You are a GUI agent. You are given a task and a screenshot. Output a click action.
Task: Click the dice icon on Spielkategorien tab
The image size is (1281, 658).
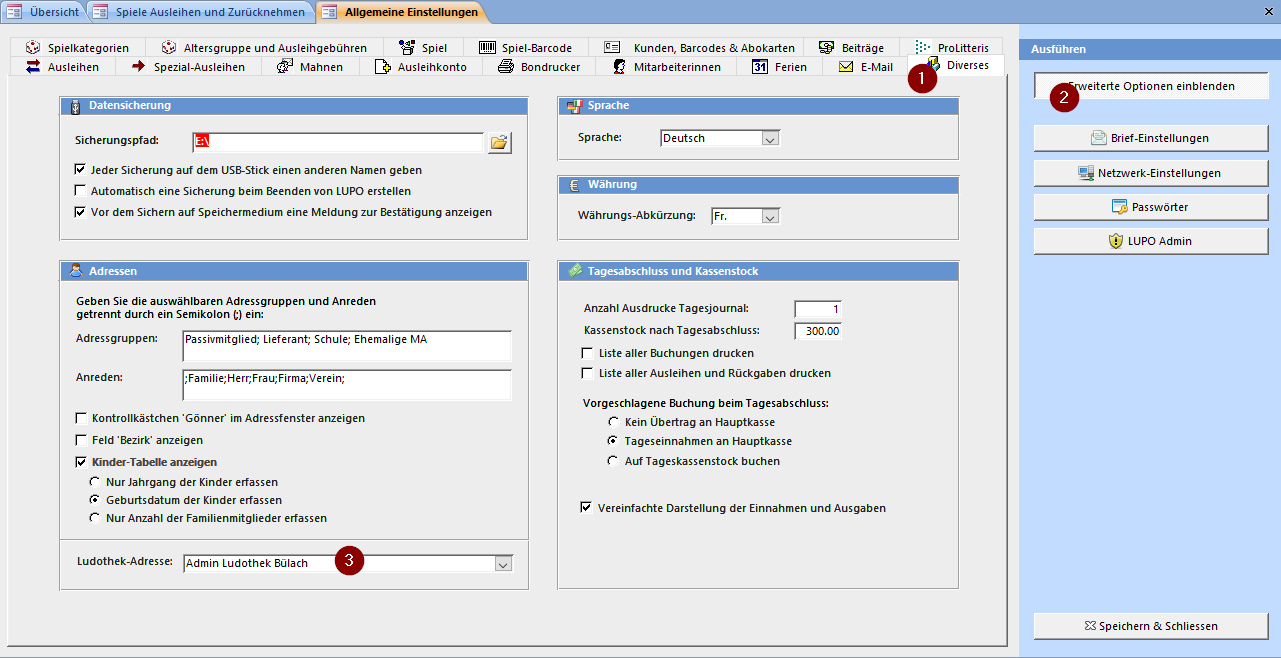(x=33, y=47)
